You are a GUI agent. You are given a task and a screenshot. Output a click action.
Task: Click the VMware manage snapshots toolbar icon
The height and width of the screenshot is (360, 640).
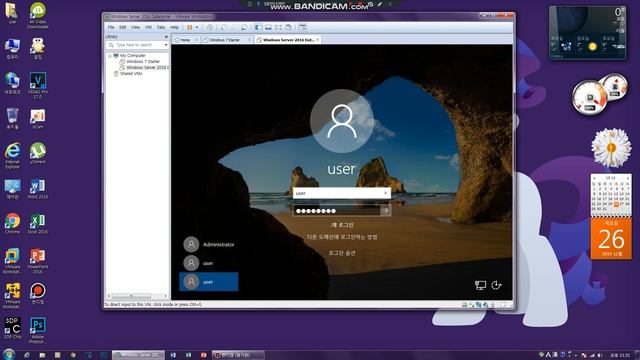(244, 27)
